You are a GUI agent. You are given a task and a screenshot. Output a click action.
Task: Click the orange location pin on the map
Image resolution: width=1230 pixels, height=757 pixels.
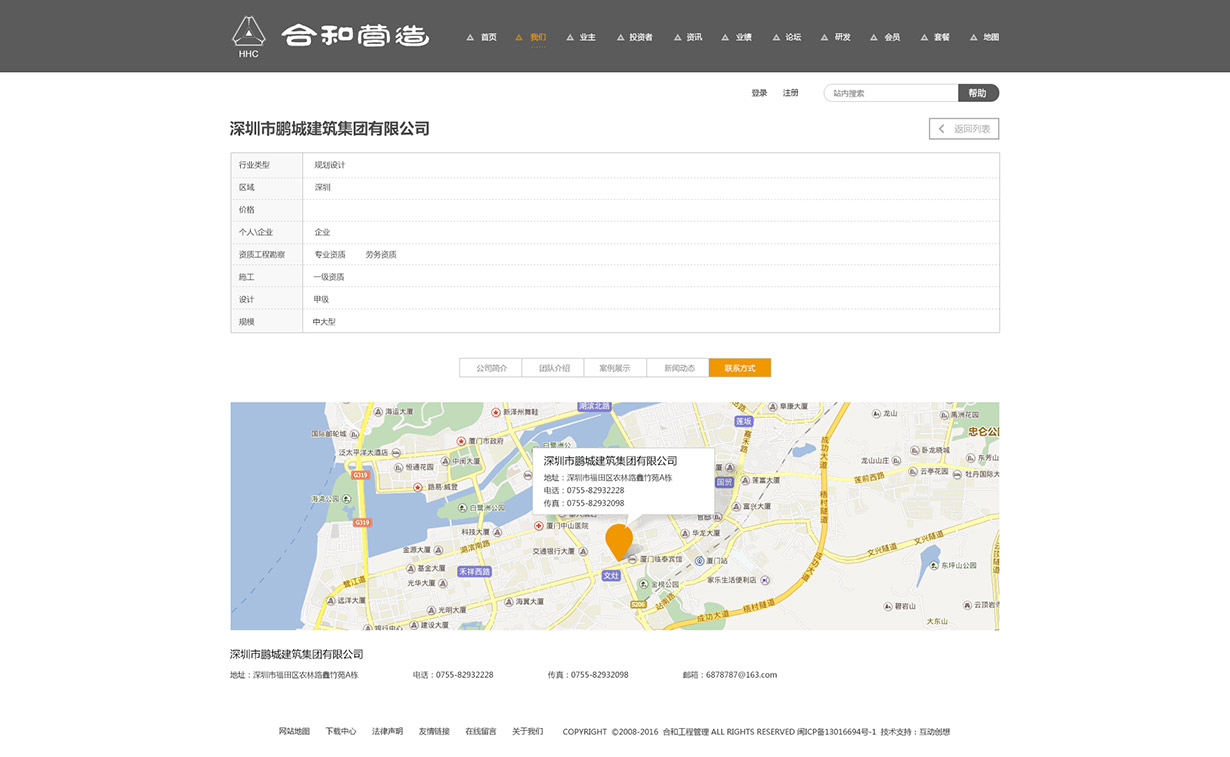619,541
